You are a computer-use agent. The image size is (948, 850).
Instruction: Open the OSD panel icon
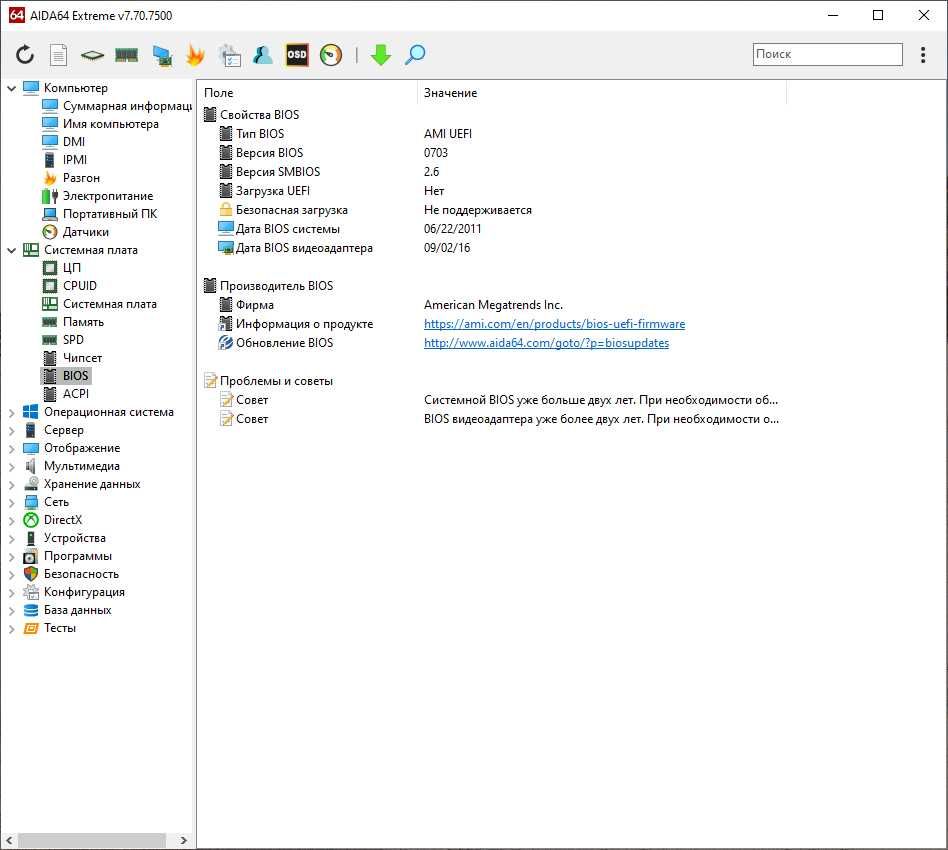[297, 55]
